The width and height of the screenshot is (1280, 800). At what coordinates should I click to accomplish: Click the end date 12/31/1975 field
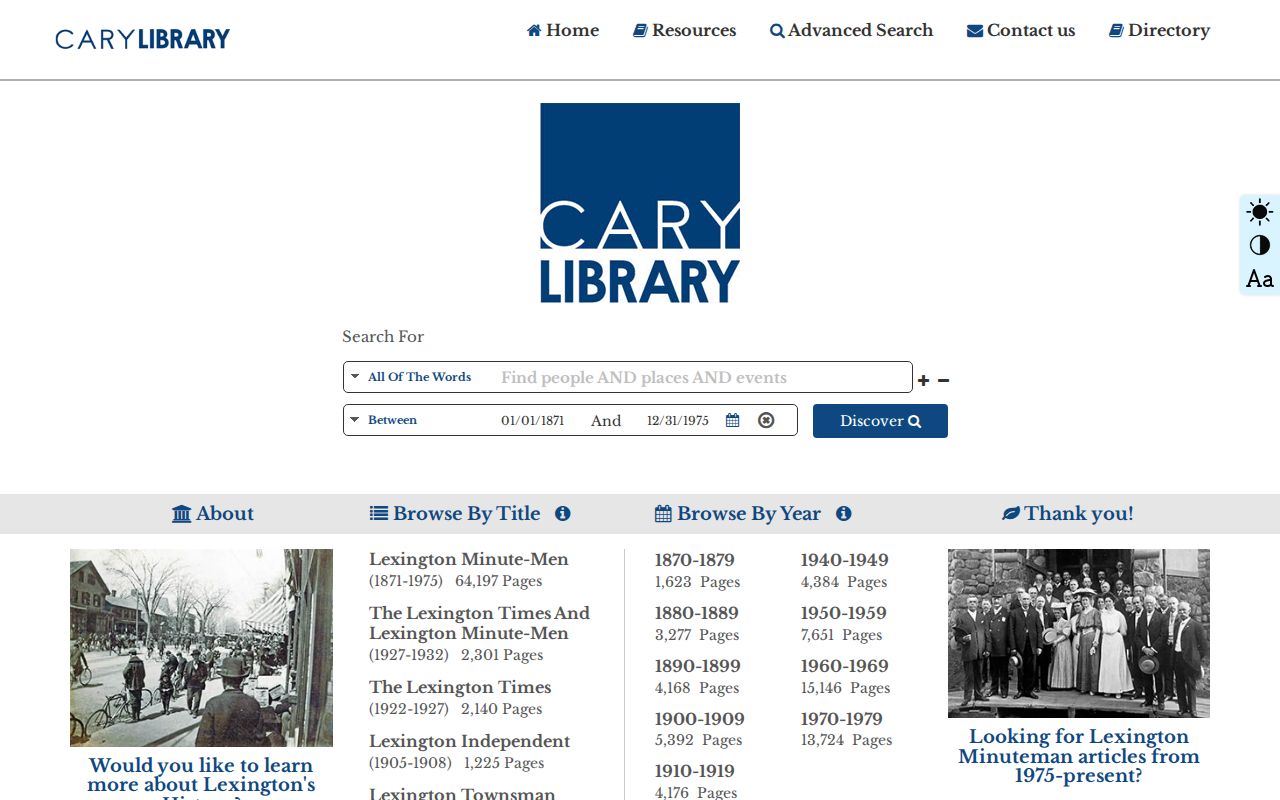click(x=678, y=421)
